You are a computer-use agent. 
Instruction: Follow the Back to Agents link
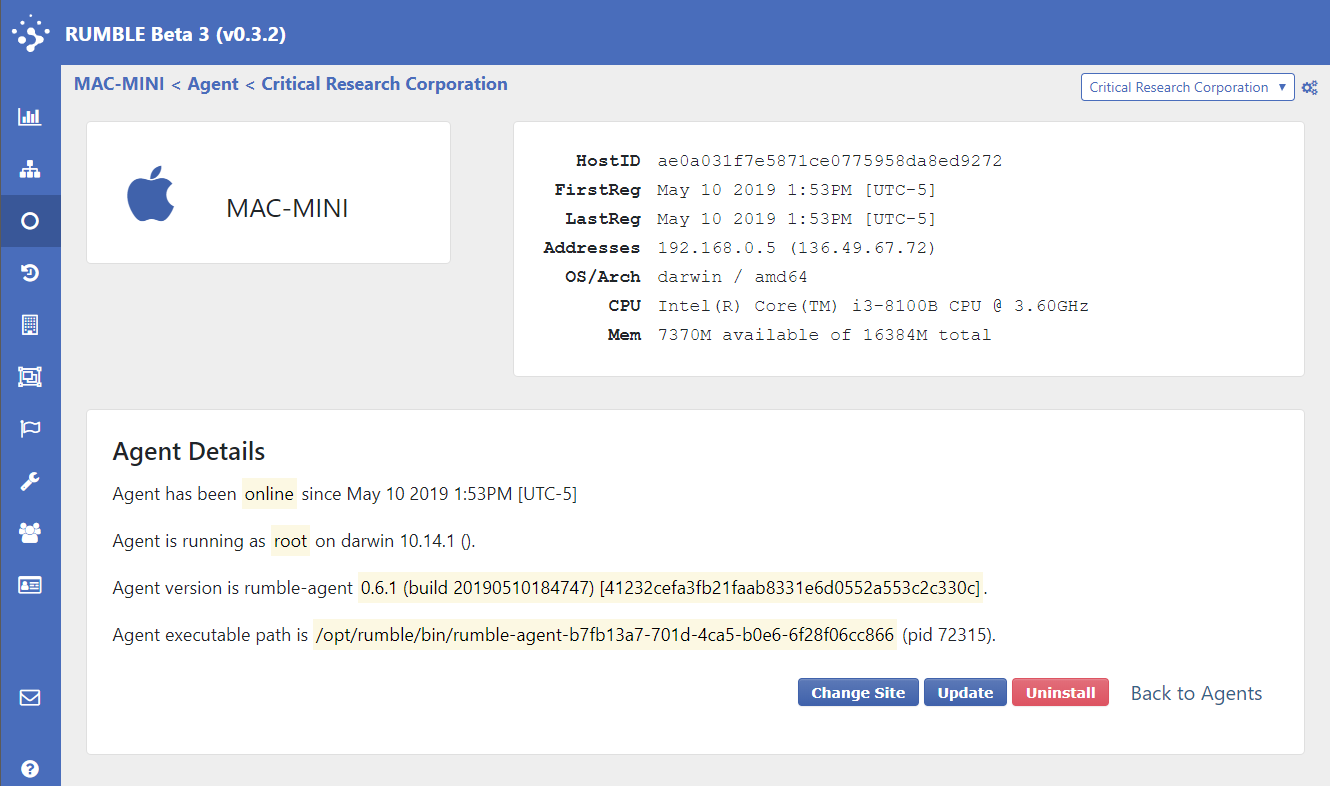[1196, 693]
